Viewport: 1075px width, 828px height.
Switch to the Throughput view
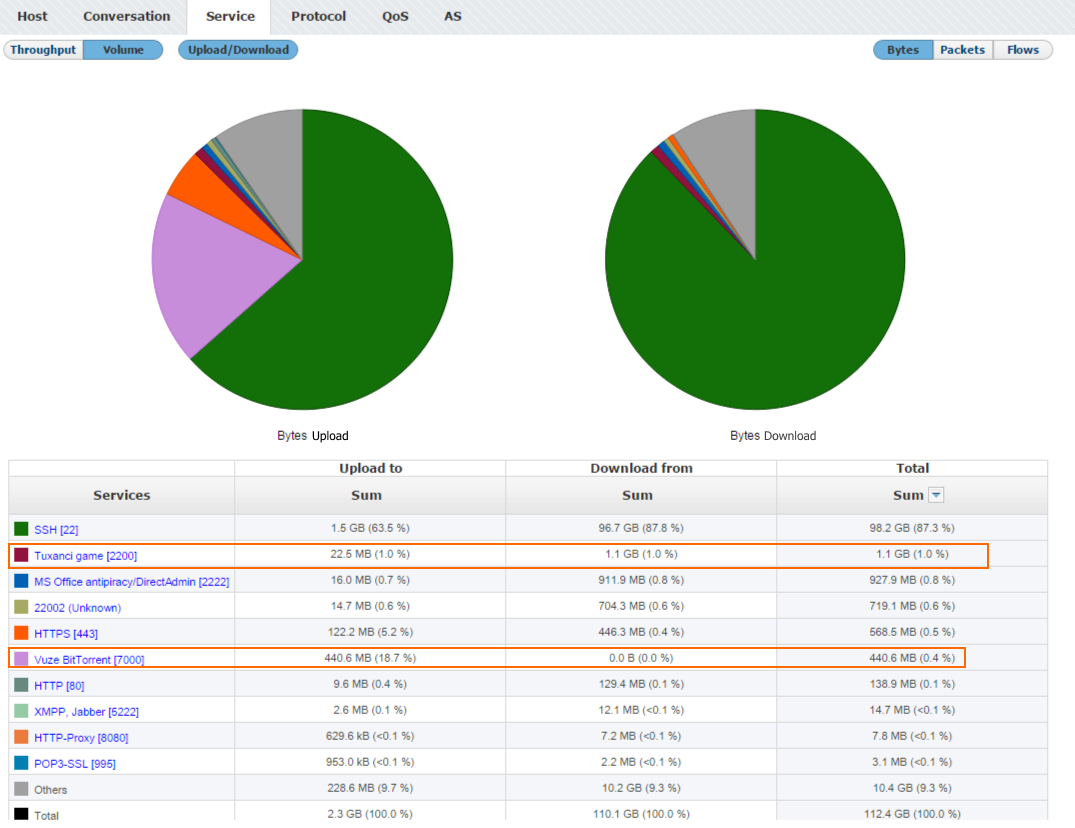tap(42, 49)
